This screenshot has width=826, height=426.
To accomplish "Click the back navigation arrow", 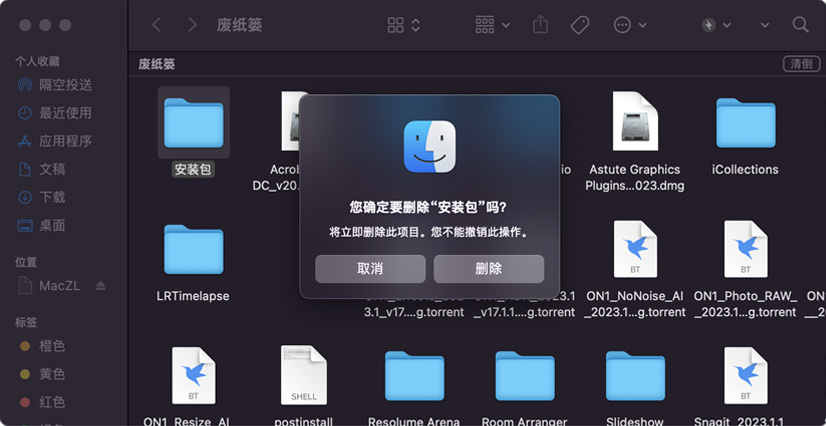I will tap(156, 25).
